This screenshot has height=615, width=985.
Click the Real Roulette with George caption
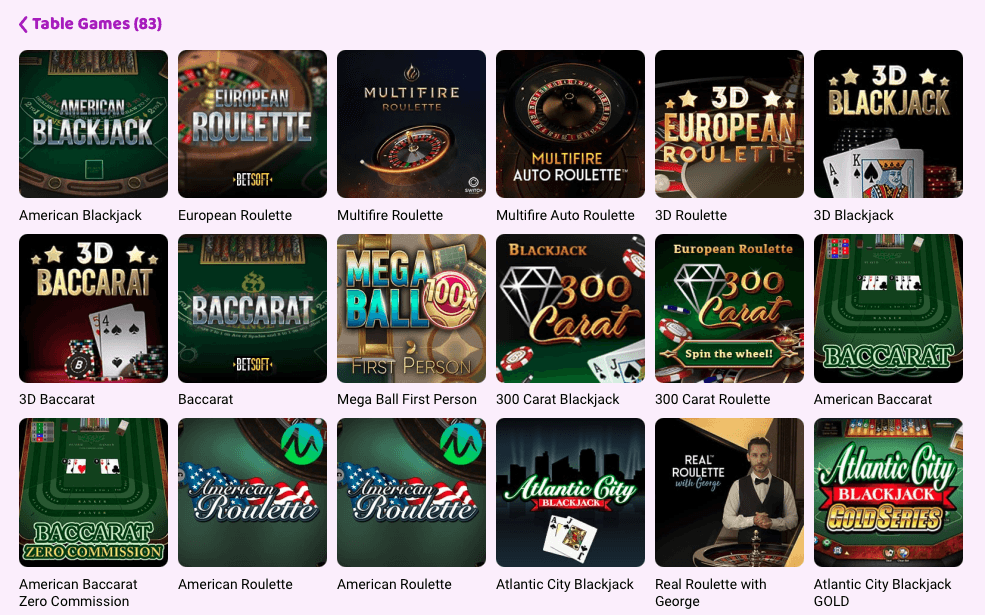pyautogui.click(x=710, y=592)
